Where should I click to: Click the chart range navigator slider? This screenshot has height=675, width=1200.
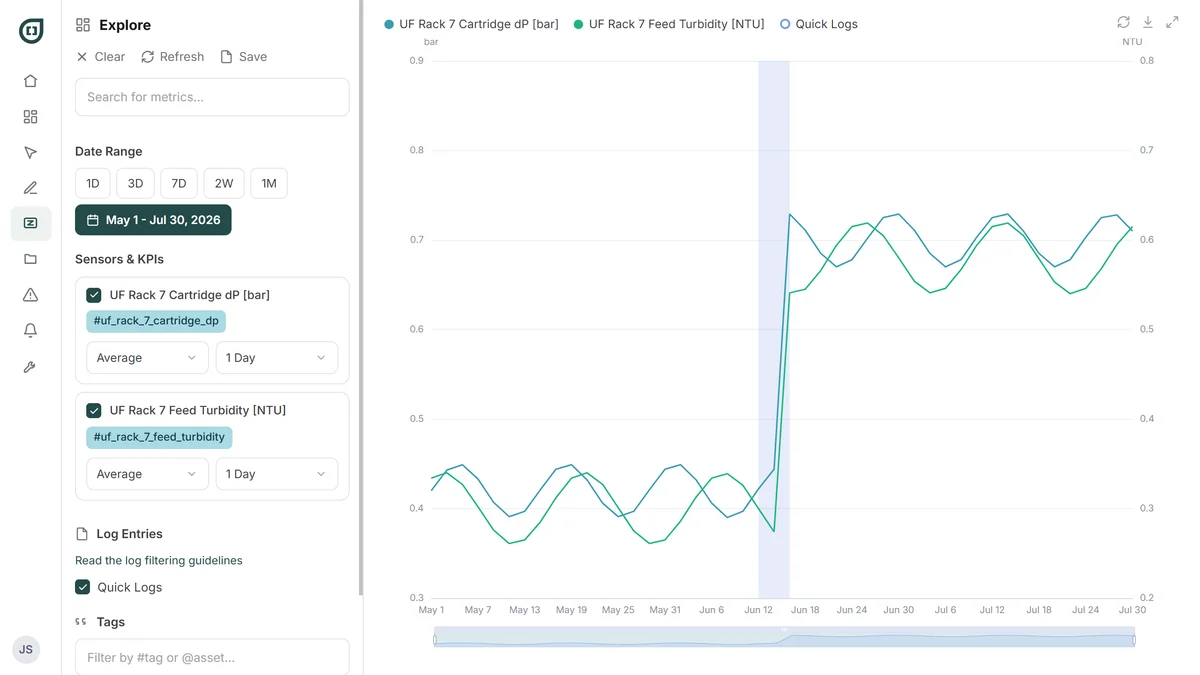click(784, 638)
